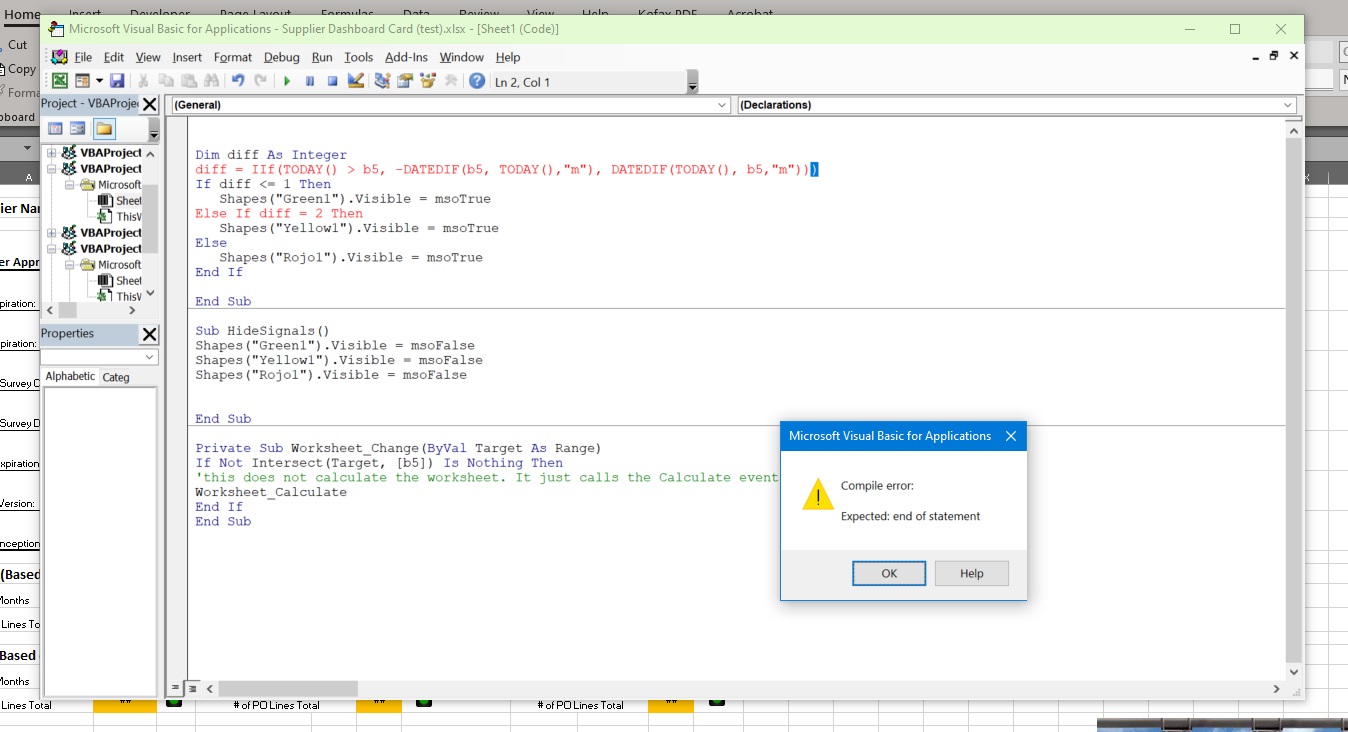Click OK in the Compile error dialog
The image size is (1348, 732).
pos(889,573)
